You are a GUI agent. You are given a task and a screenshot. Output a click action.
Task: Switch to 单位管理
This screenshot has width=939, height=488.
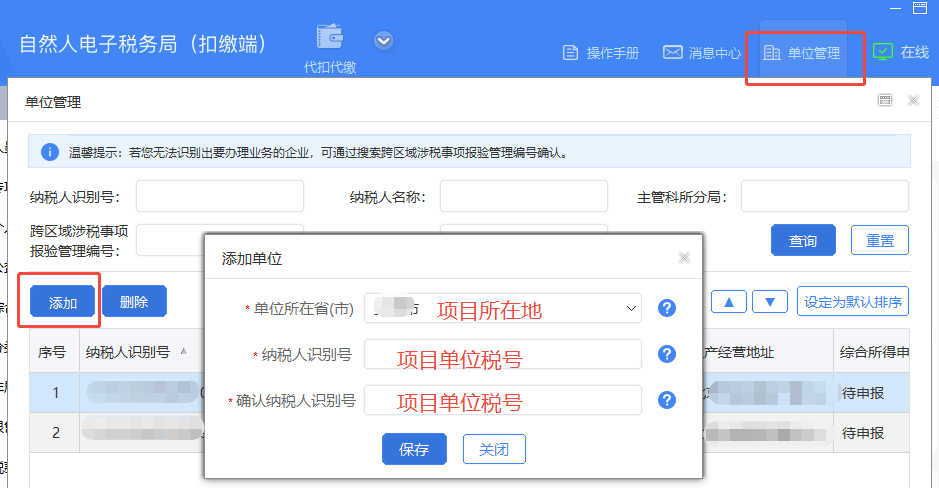tap(801, 53)
